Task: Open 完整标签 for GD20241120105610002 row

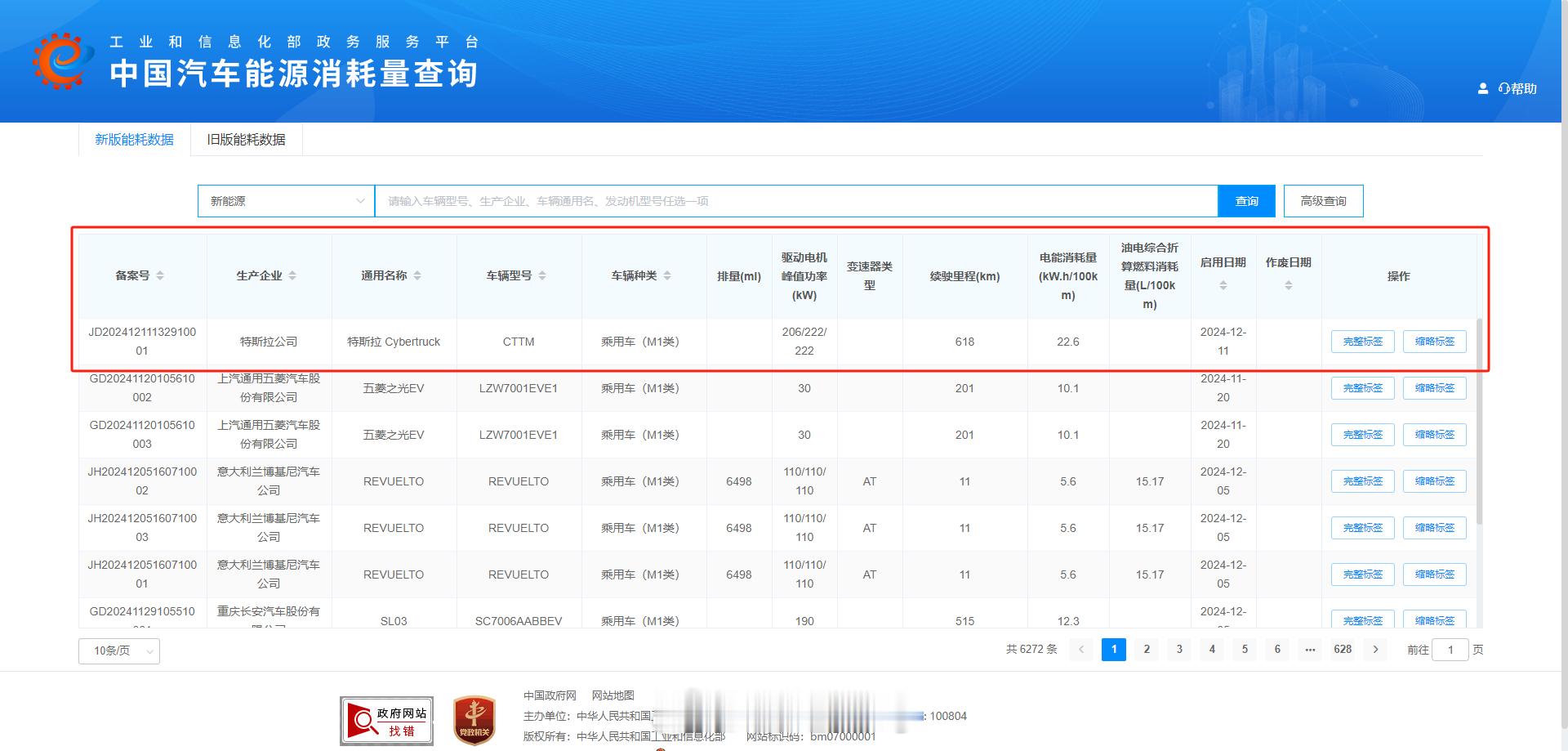Action: (x=1362, y=388)
